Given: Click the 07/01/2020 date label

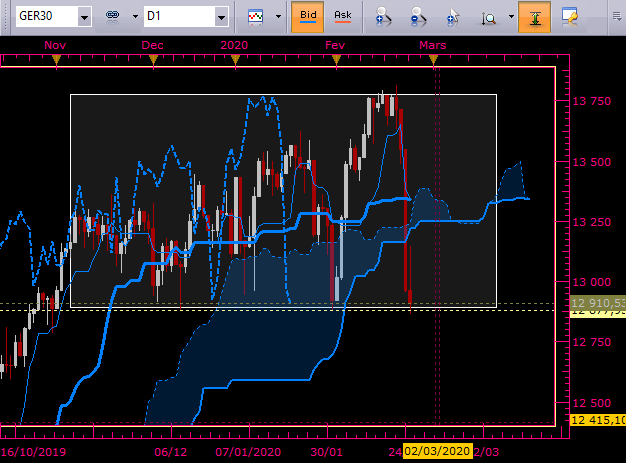Looking at the screenshot, I should [x=248, y=452].
